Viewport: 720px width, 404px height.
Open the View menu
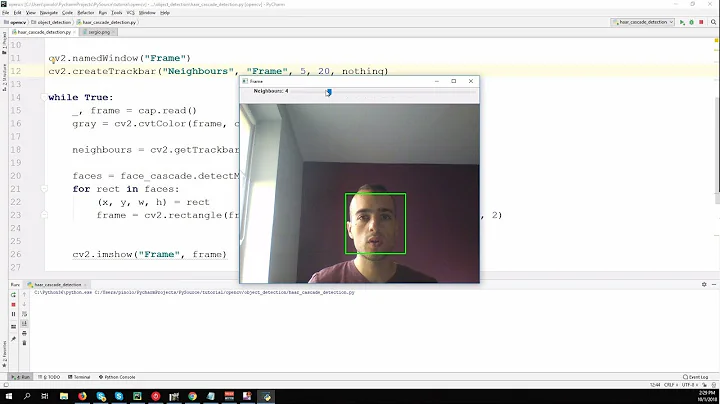31,13
